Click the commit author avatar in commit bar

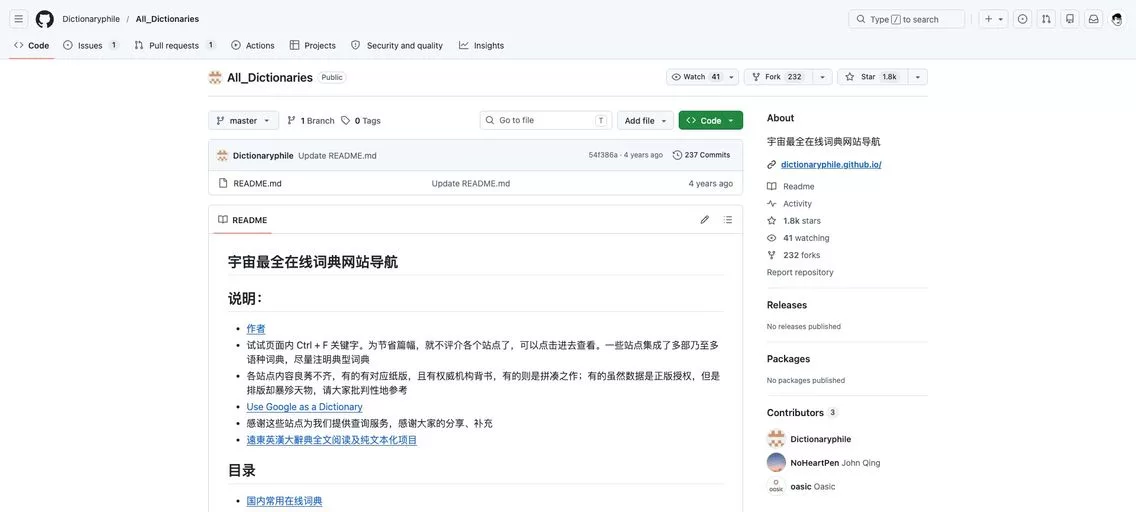(222, 156)
